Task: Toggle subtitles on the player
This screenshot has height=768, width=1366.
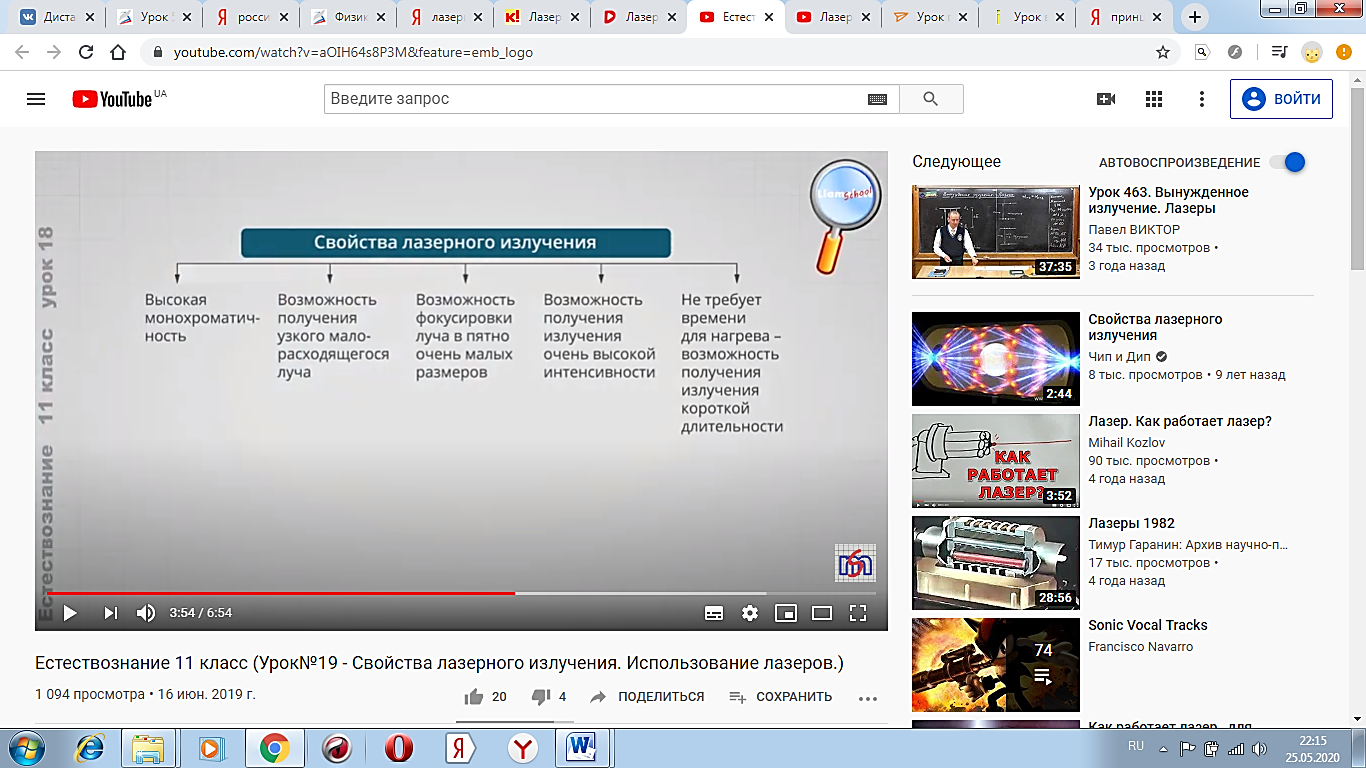Action: (x=714, y=613)
